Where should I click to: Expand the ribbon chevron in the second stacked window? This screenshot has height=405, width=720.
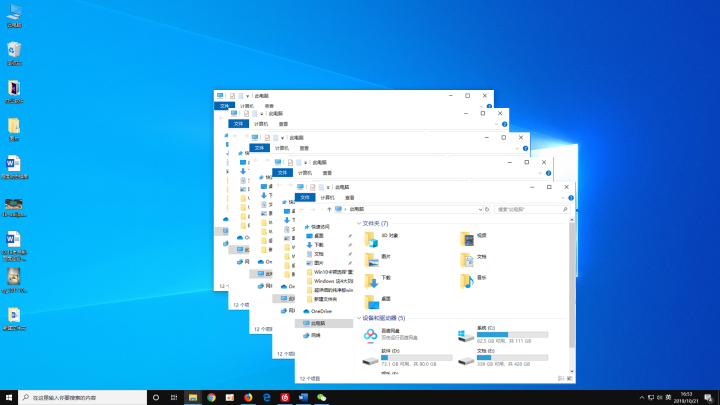click(x=496, y=124)
